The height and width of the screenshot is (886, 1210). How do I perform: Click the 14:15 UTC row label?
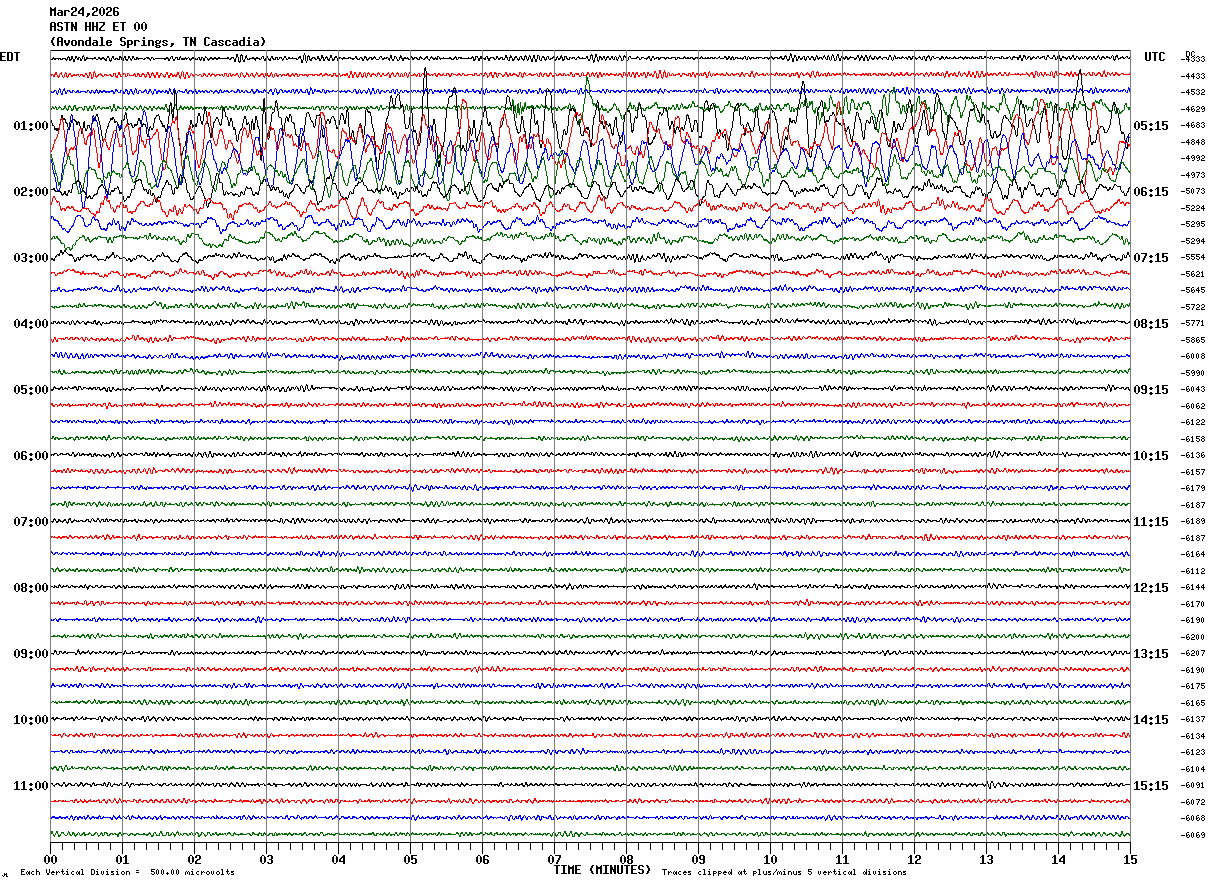1151,720
